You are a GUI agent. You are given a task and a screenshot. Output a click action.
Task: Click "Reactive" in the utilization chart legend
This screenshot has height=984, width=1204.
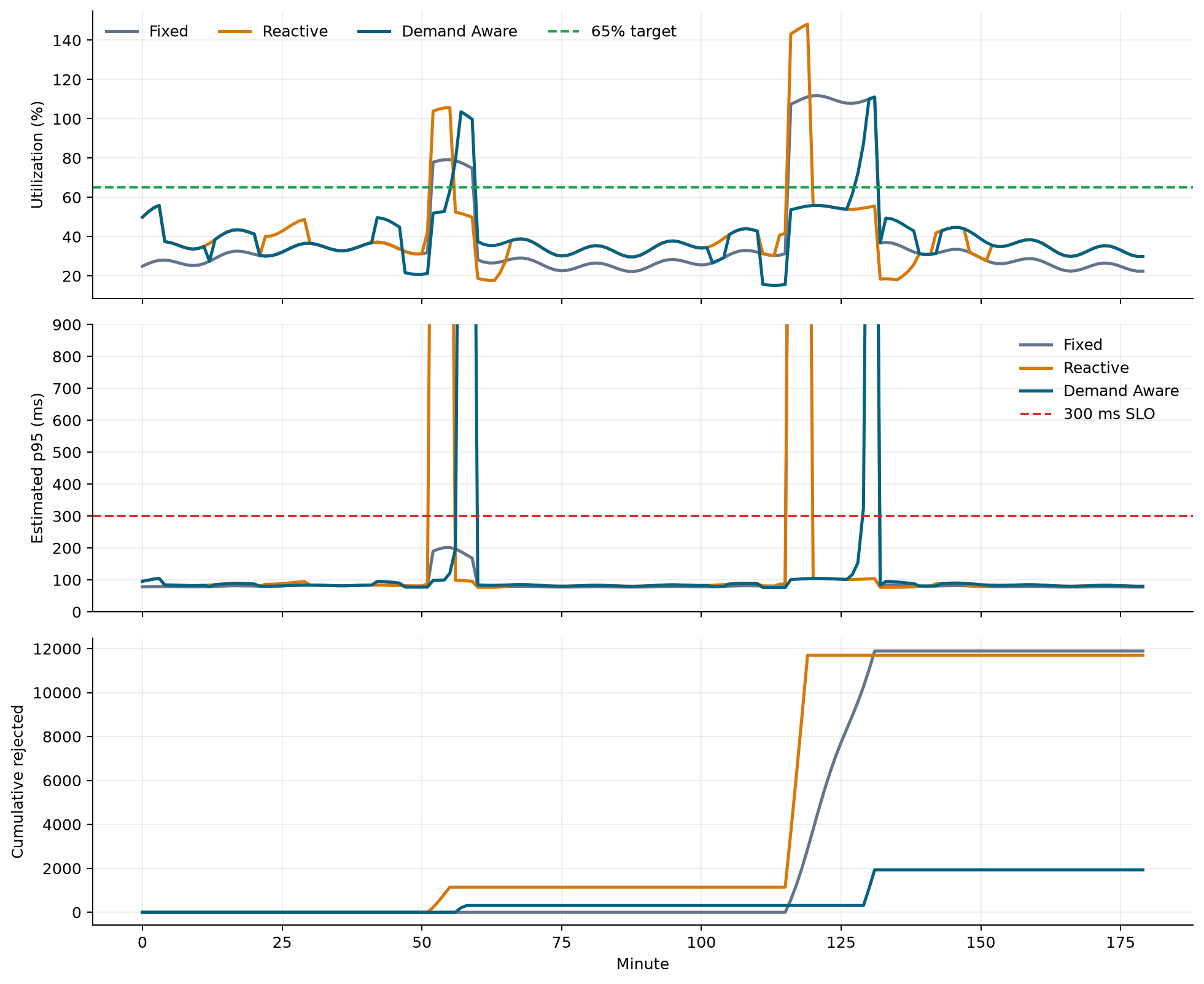pyautogui.click(x=295, y=31)
